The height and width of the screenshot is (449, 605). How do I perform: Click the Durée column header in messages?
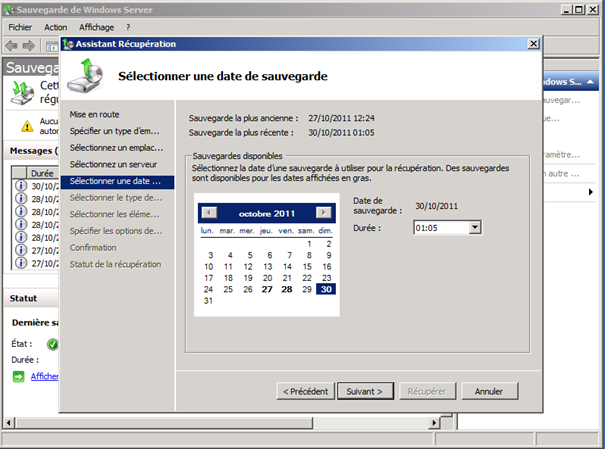click(42, 173)
